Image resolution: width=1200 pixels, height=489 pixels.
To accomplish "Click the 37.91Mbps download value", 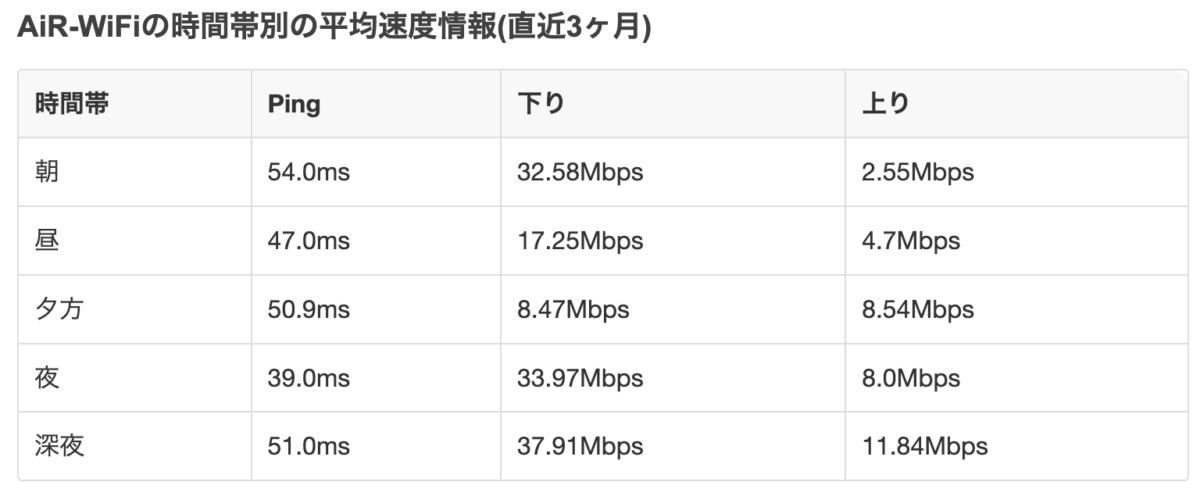I will click(x=580, y=446).
